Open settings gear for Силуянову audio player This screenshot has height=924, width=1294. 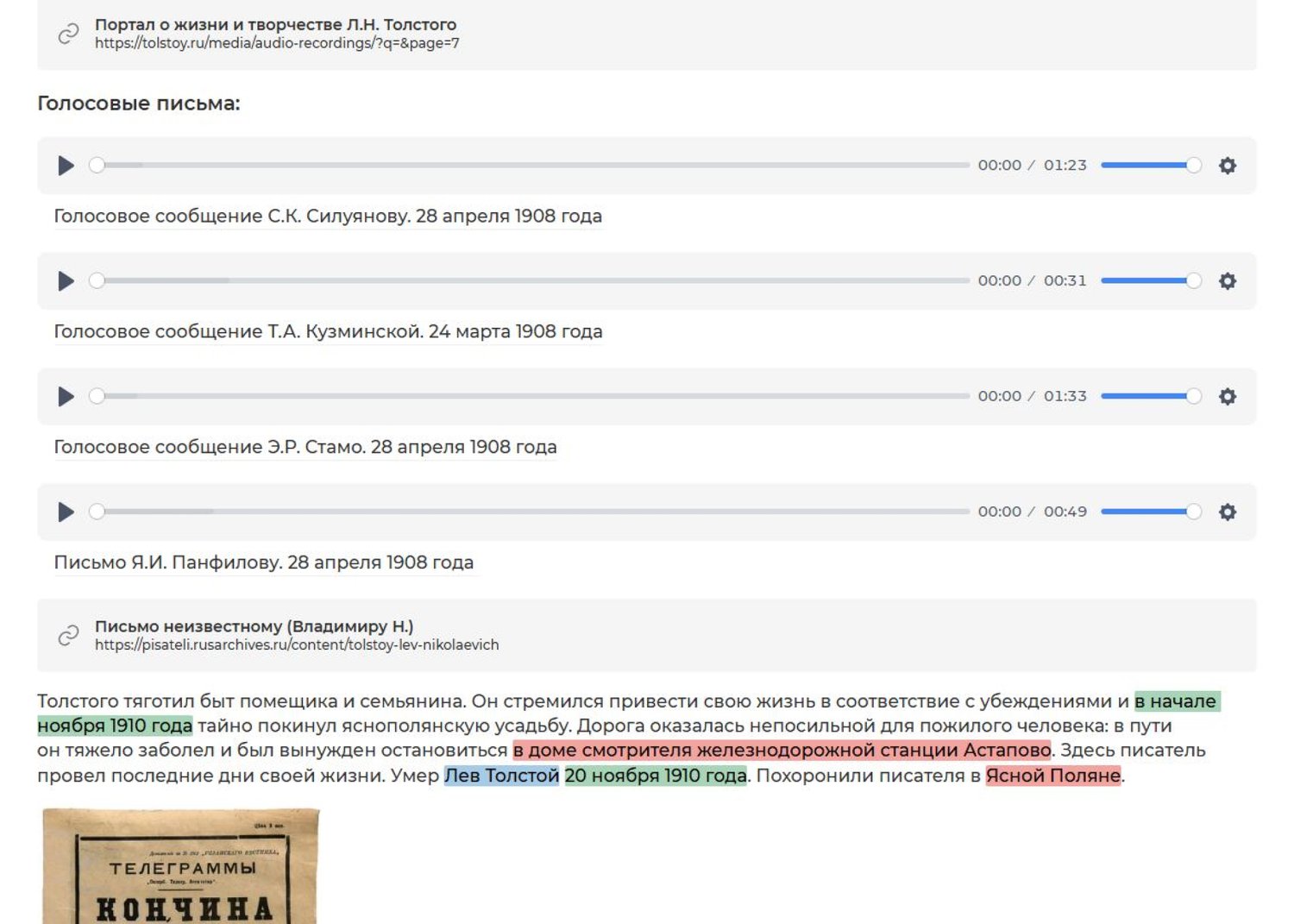pos(1227,166)
